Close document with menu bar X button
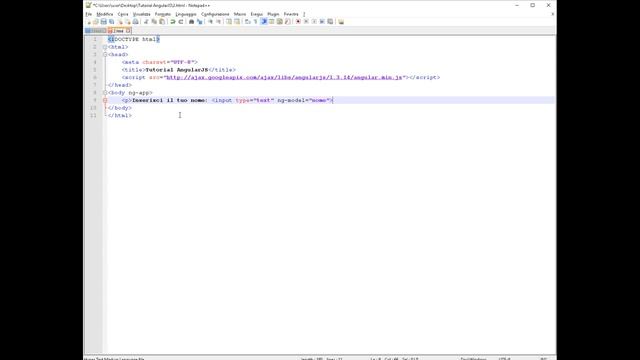Image resolution: width=640 pixels, height=360 pixels. click(x=553, y=14)
